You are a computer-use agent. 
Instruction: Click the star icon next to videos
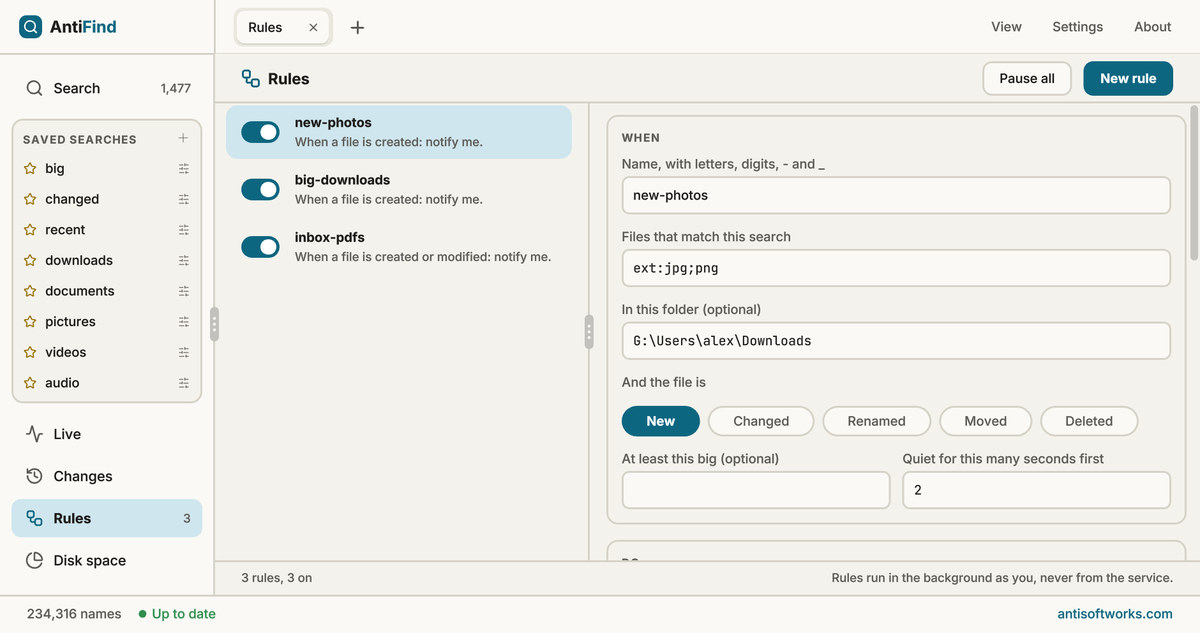pos(30,352)
